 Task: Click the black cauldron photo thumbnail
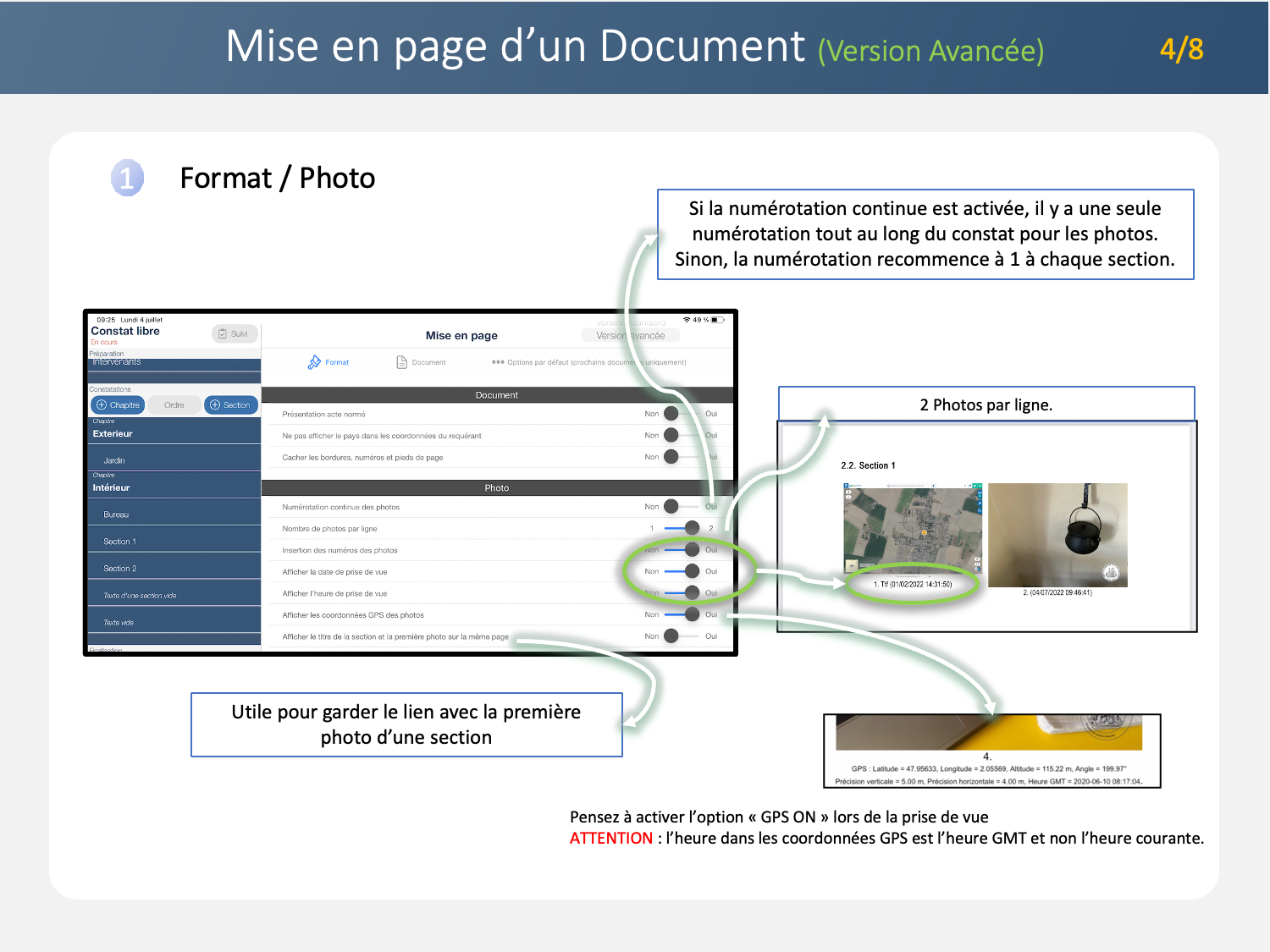tap(1057, 535)
